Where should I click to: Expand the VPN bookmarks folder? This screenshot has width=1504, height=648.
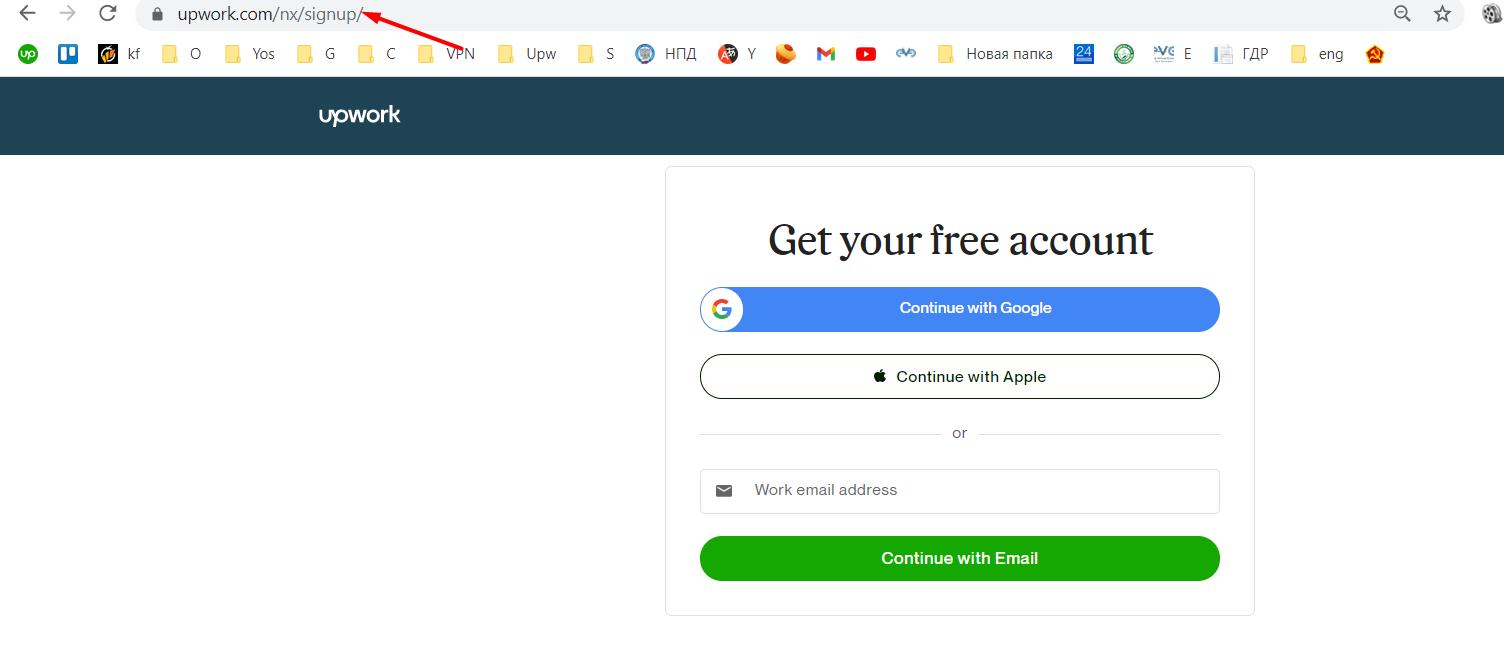[447, 54]
